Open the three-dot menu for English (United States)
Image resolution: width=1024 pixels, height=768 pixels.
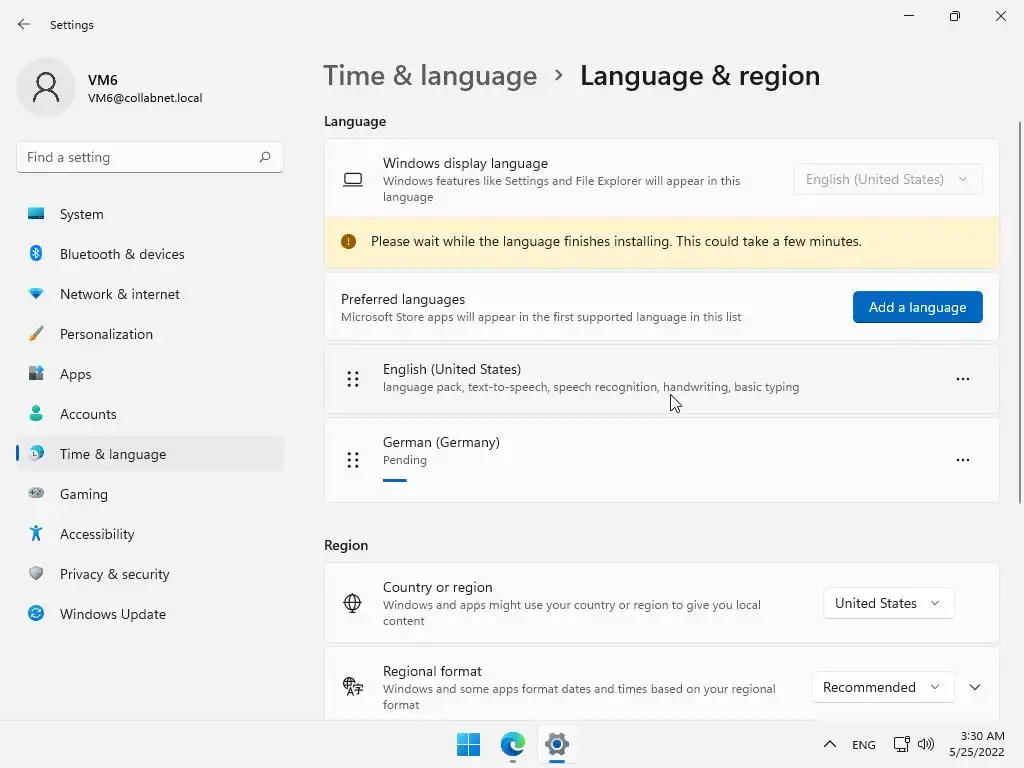963,379
